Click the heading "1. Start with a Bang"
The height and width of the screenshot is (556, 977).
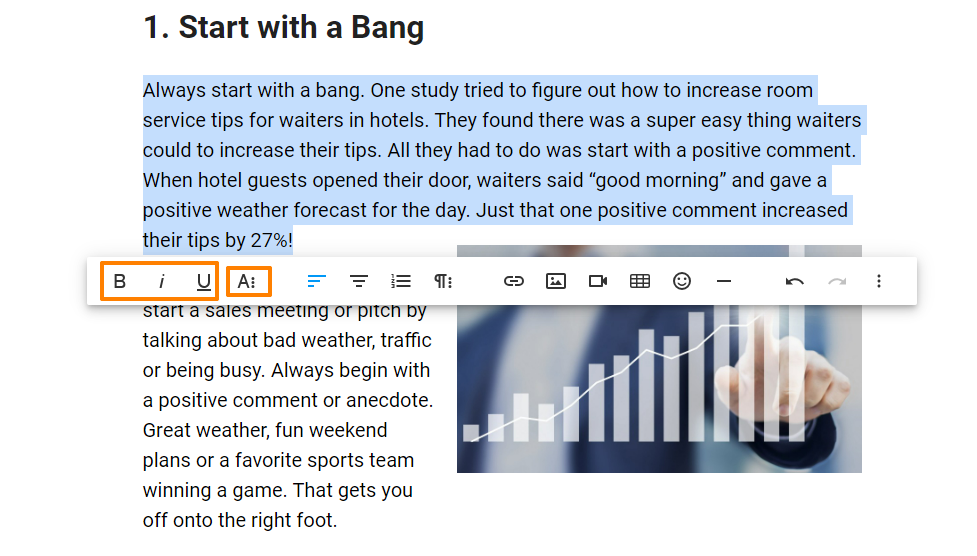click(284, 27)
